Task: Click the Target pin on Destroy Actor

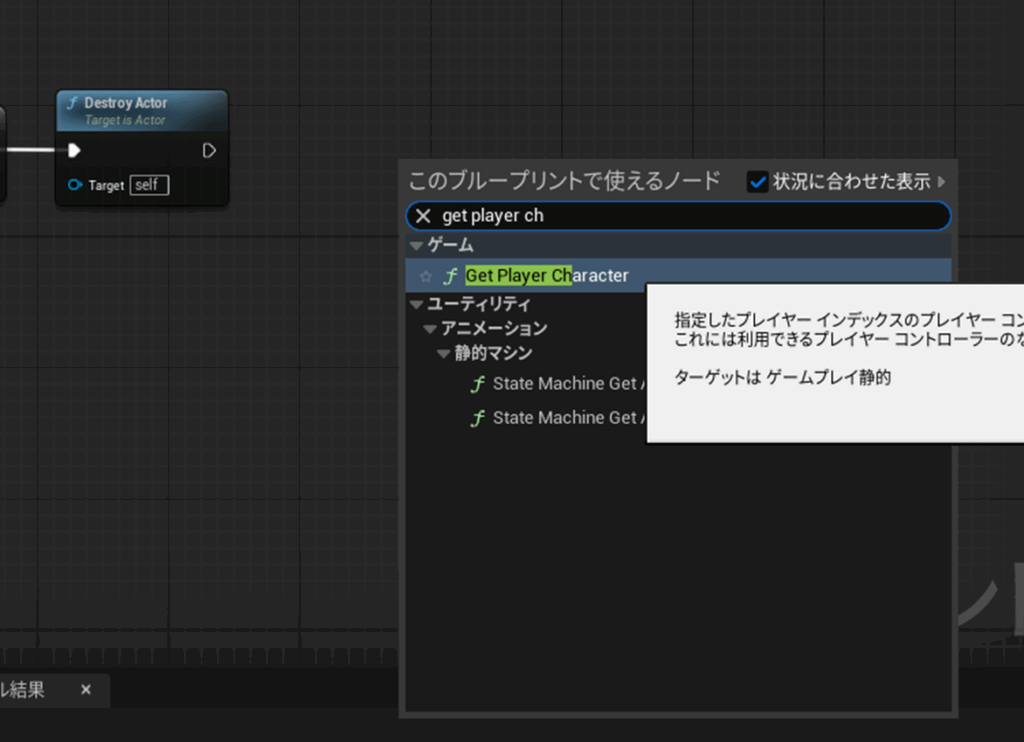Action: (x=75, y=185)
